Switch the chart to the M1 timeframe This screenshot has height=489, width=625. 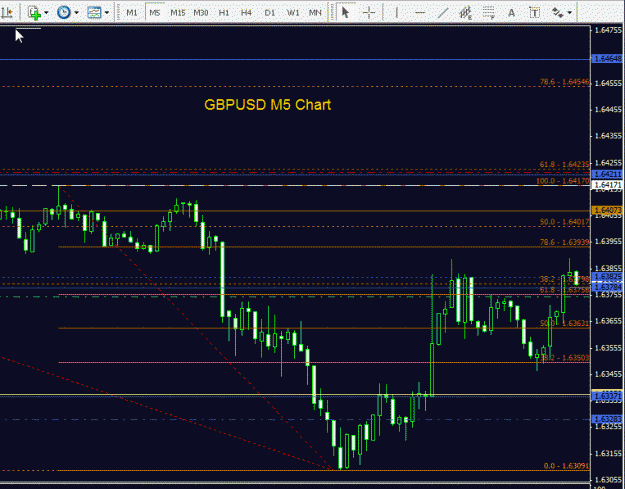132,13
